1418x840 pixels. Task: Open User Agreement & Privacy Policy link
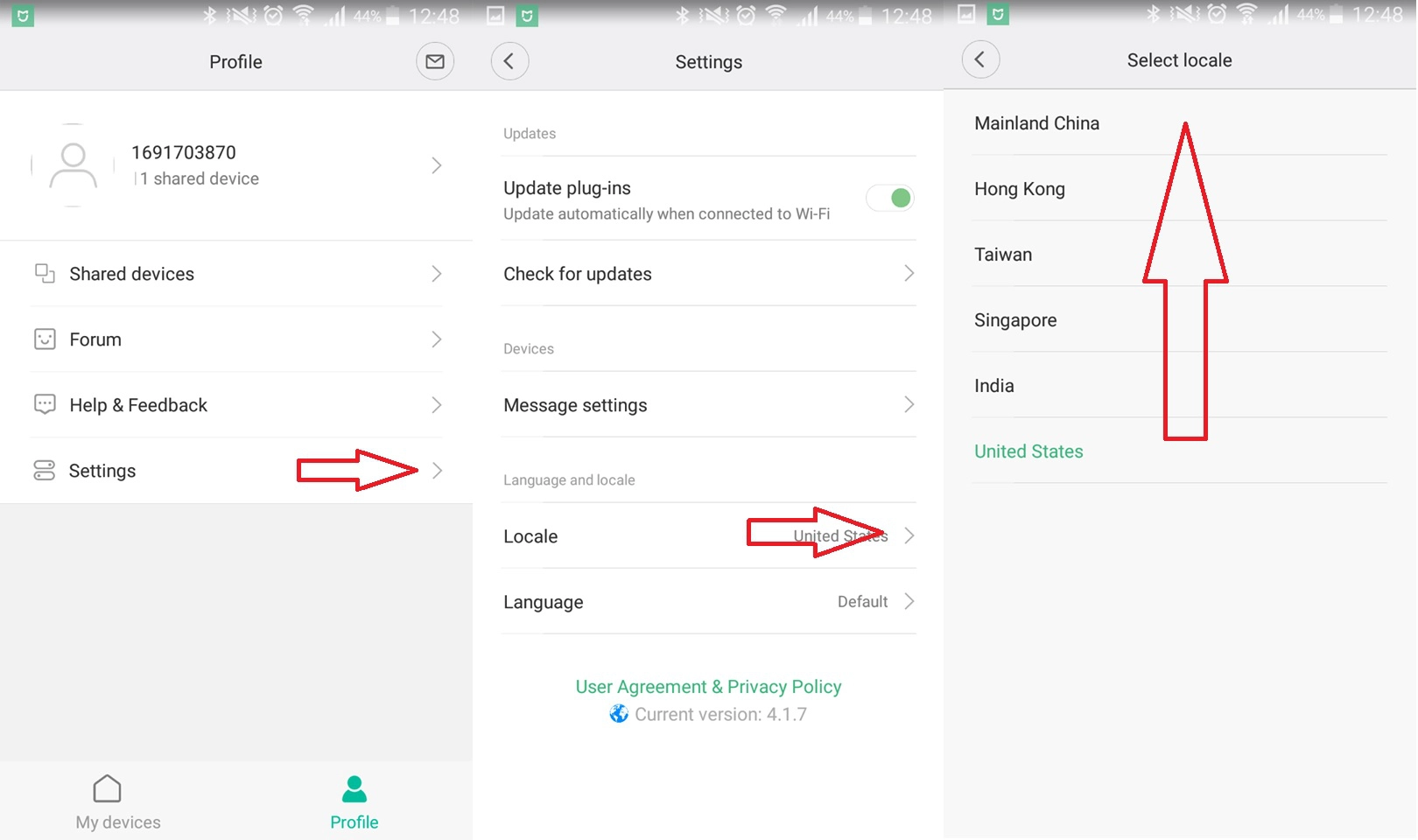pyautogui.click(x=708, y=687)
